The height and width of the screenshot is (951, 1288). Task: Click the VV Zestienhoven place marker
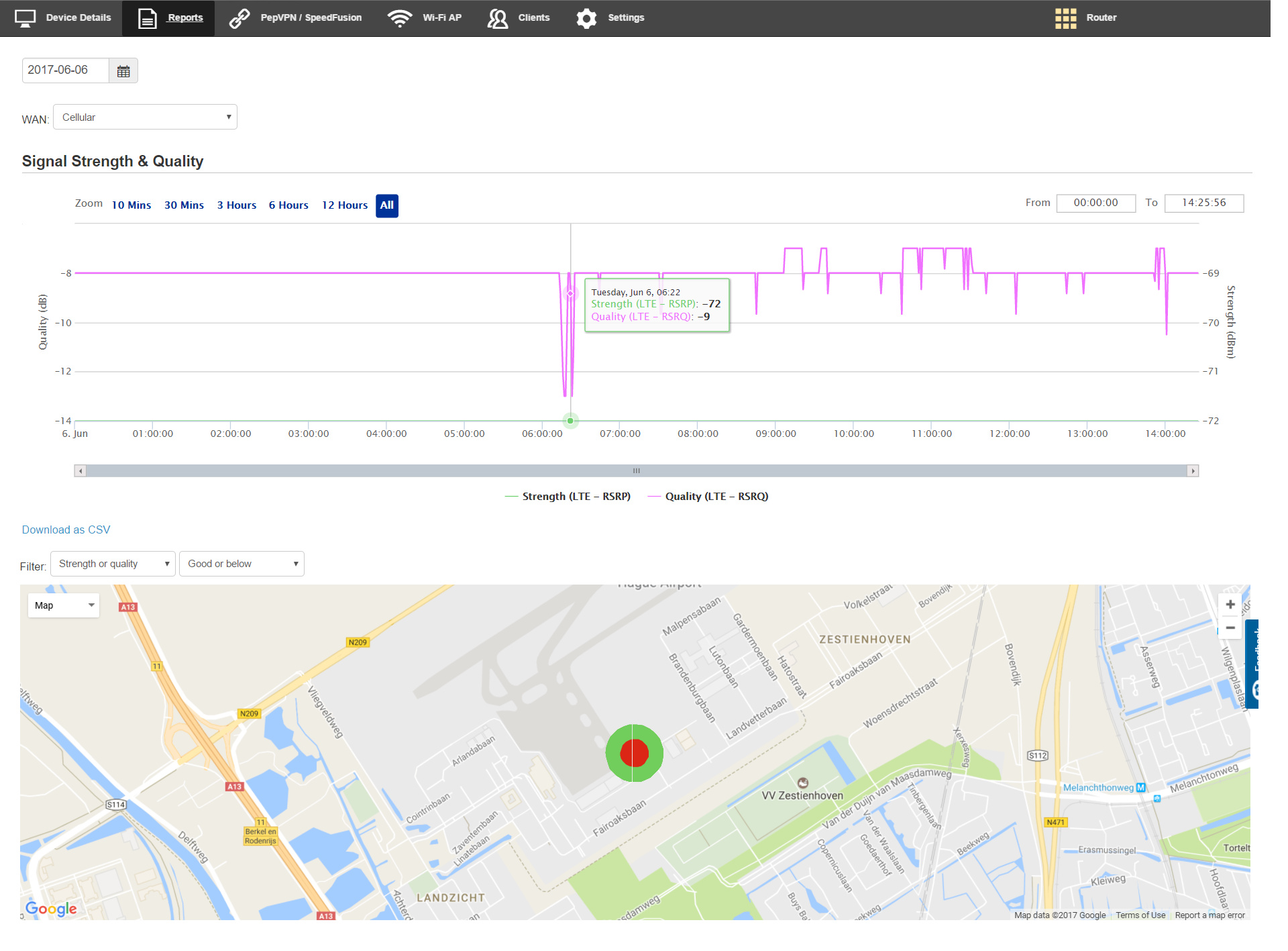[x=803, y=783]
